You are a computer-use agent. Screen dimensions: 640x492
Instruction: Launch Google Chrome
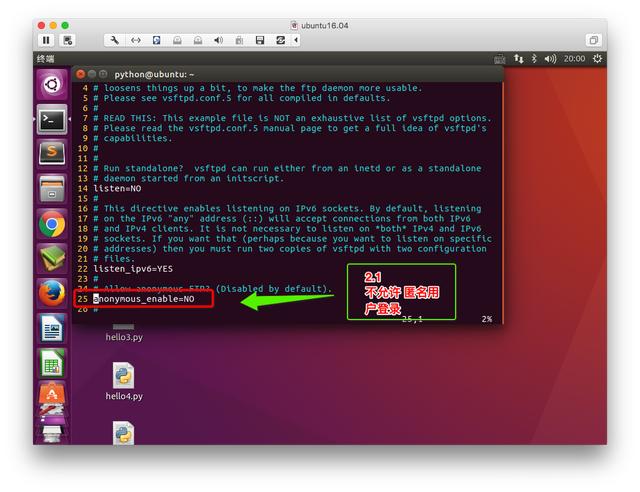click(x=52, y=224)
